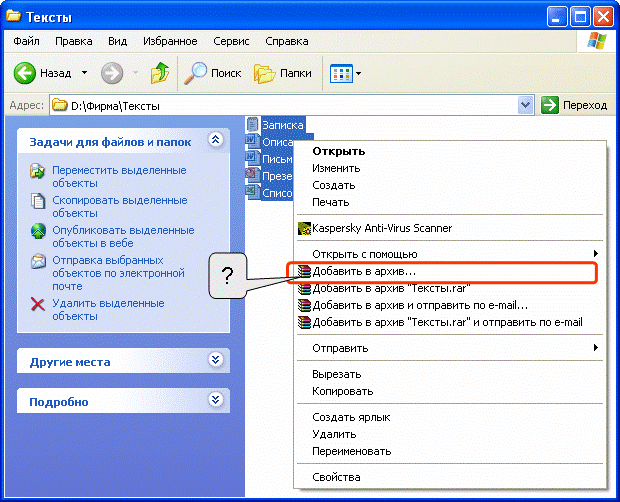Click the e-mail envelope task icon
This screenshot has width=620, height=502.
click(x=38, y=261)
